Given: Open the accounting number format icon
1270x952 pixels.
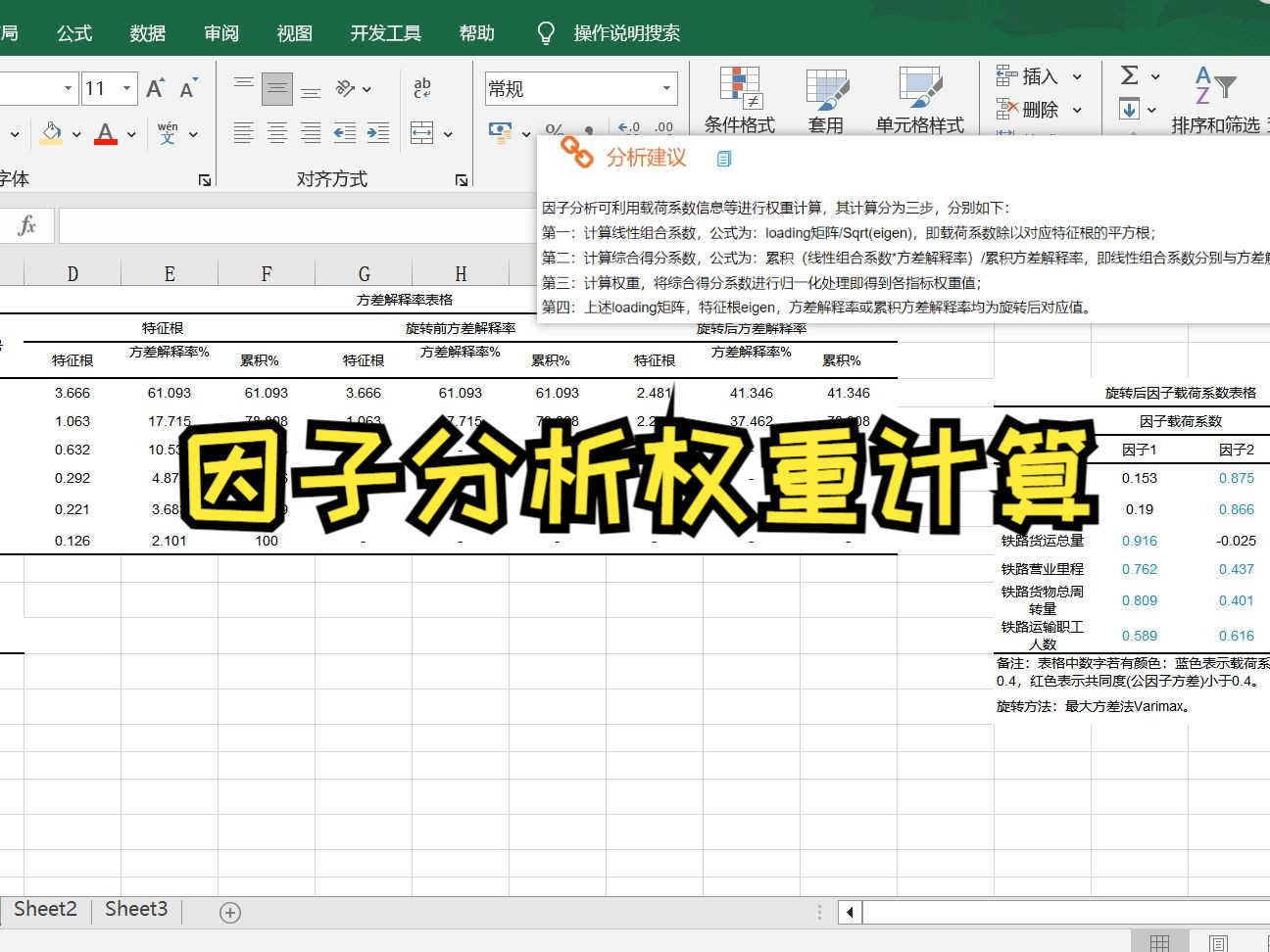Looking at the screenshot, I should click(501, 132).
